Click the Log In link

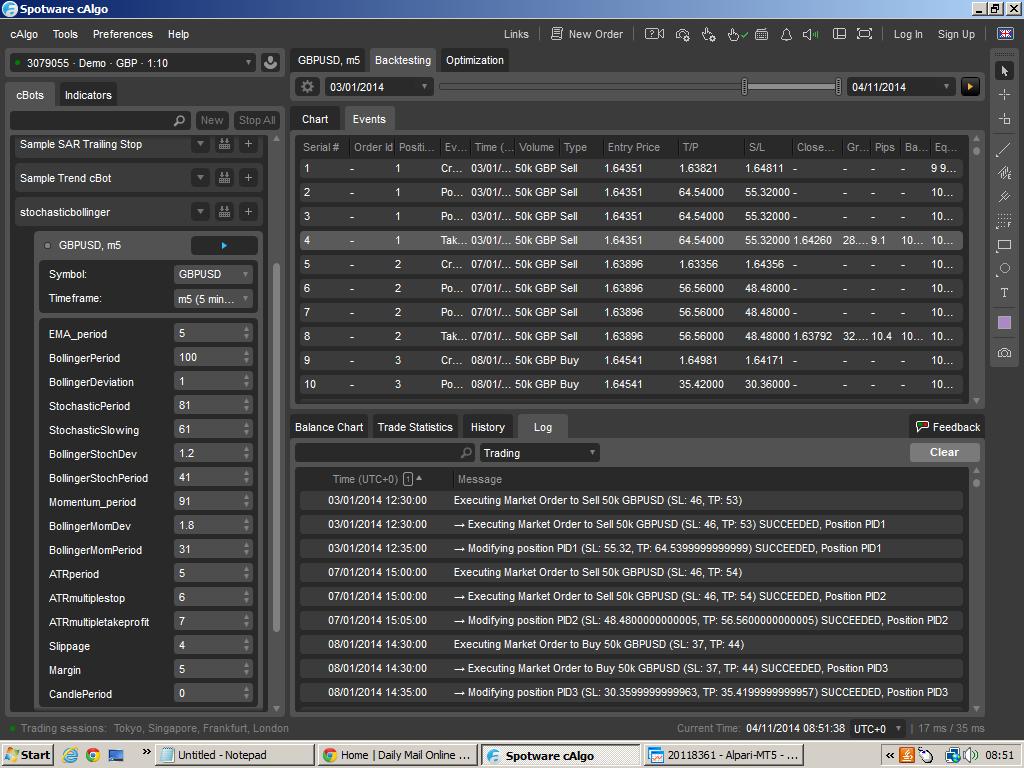(908, 34)
